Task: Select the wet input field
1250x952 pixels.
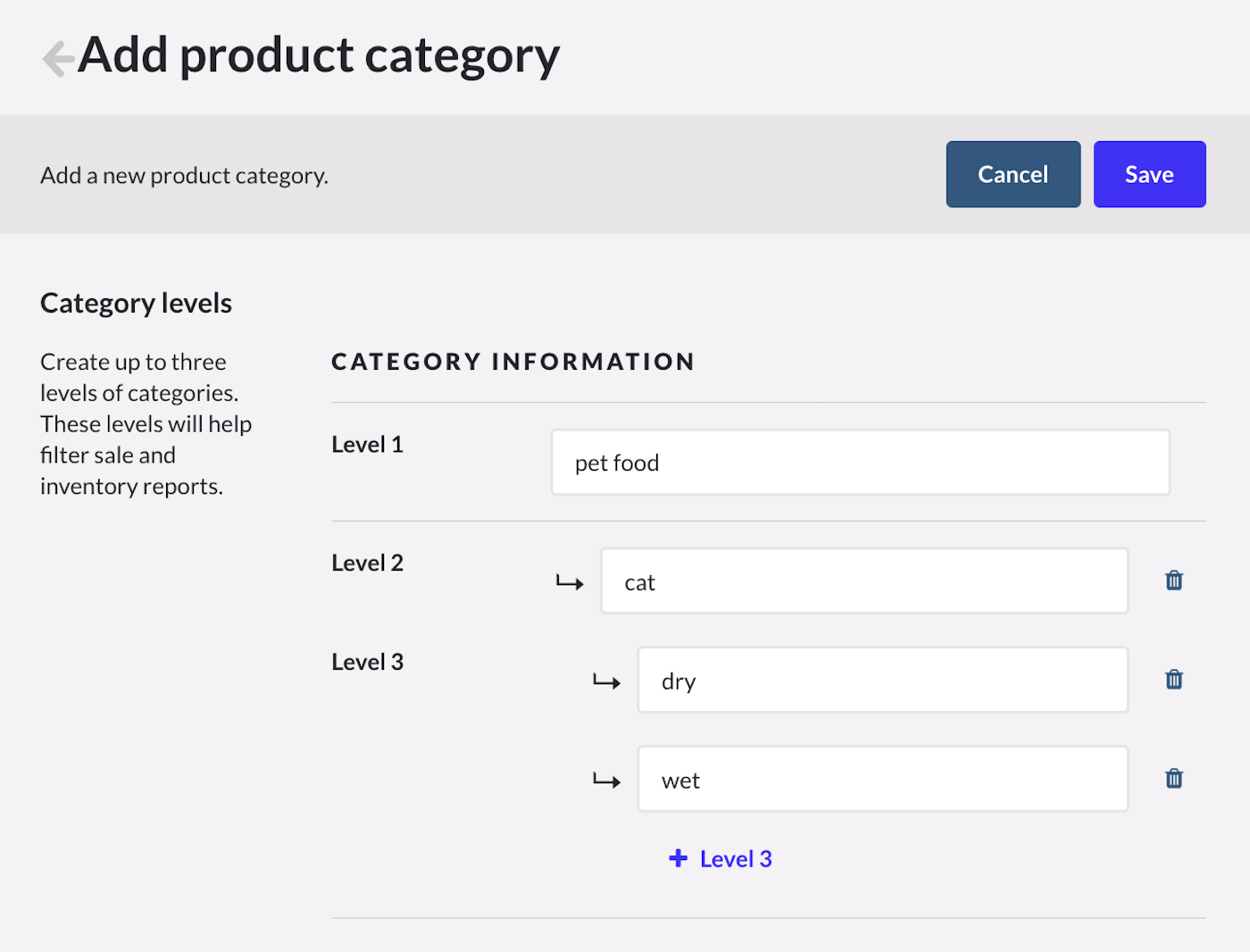Action: [882, 778]
